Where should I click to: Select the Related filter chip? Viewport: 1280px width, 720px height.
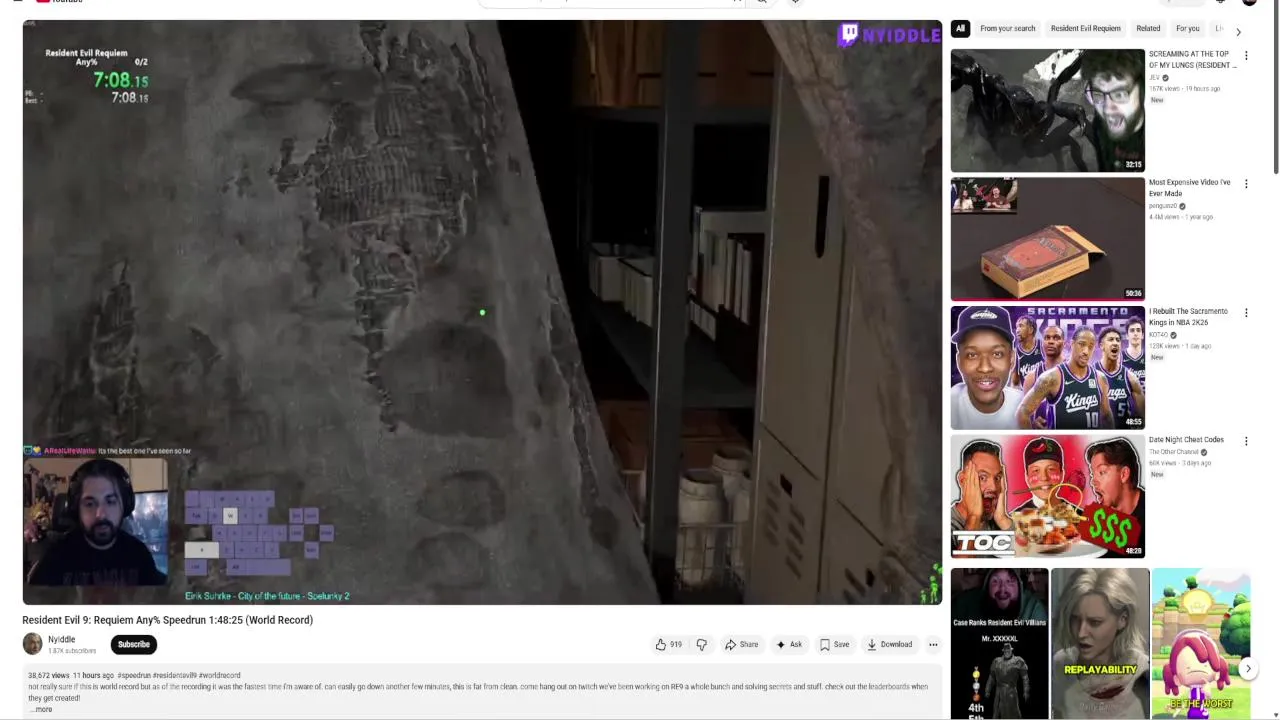point(1148,29)
